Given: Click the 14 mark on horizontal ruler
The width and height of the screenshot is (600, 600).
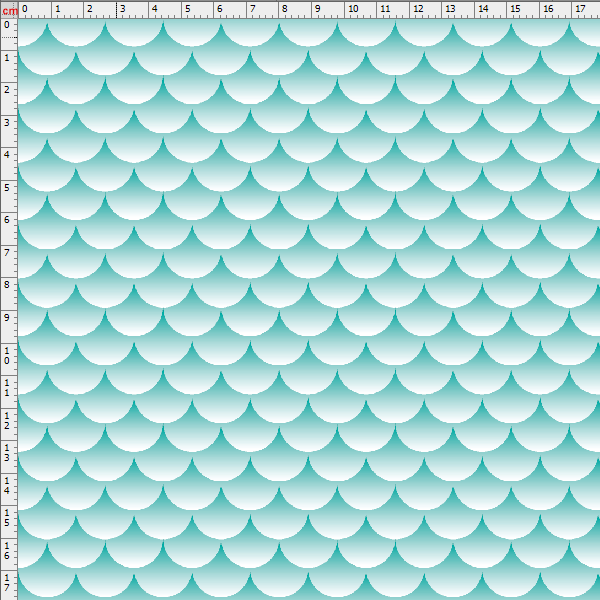Looking at the screenshot, I should click(x=483, y=8).
